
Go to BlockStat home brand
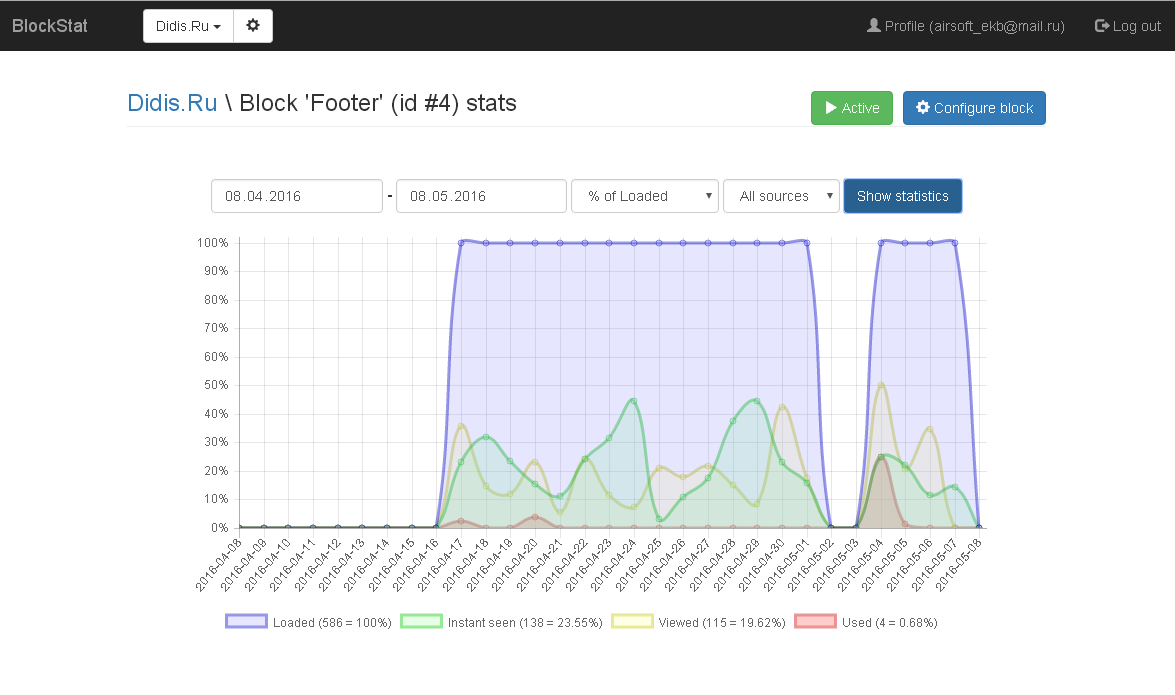50,26
